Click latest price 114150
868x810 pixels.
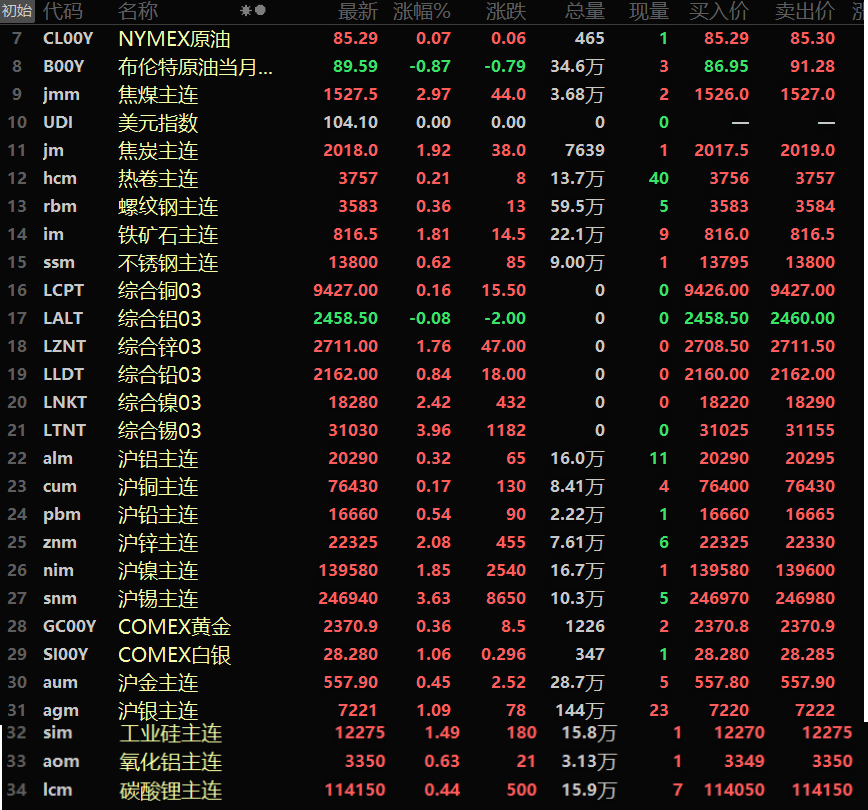click(355, 790)
